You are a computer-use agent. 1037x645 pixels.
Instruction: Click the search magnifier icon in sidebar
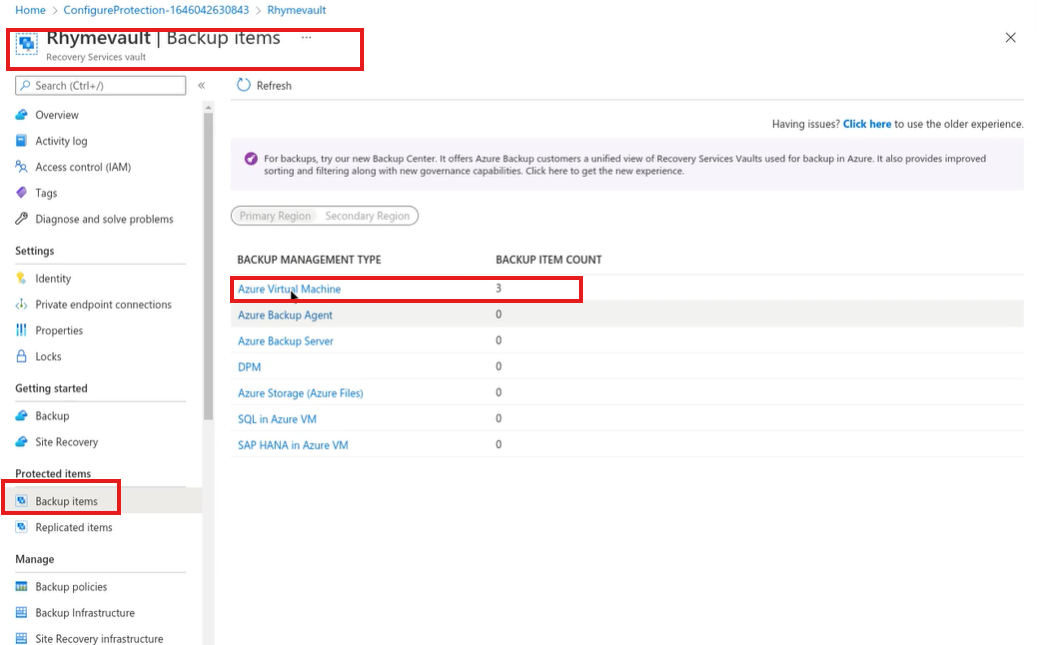26,85
